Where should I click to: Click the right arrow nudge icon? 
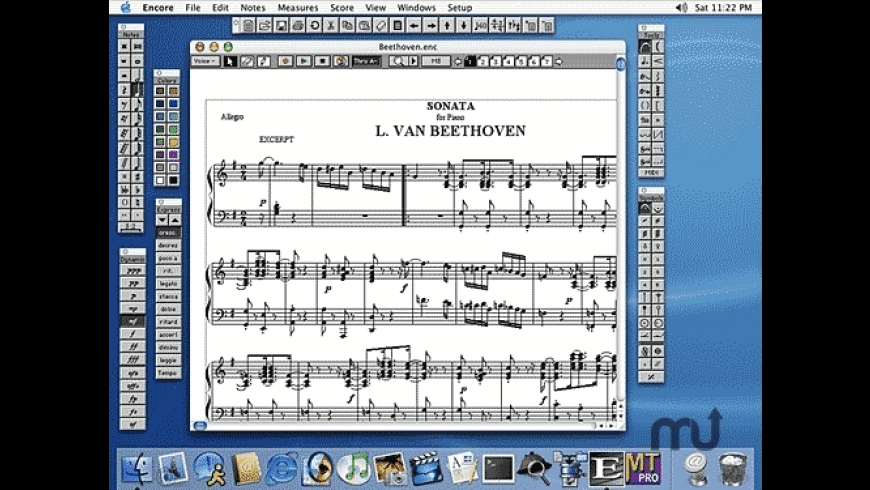coord(431,26)
